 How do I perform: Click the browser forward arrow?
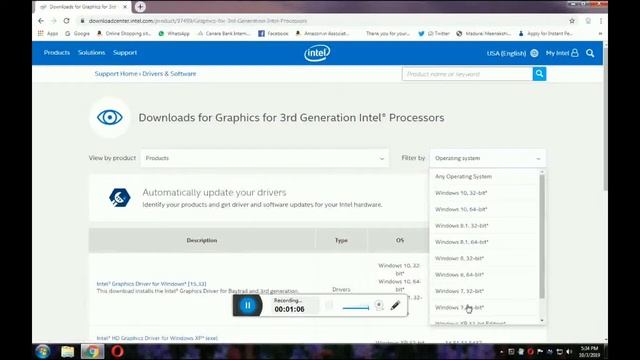pyautogui.click(x=53, y=21)
